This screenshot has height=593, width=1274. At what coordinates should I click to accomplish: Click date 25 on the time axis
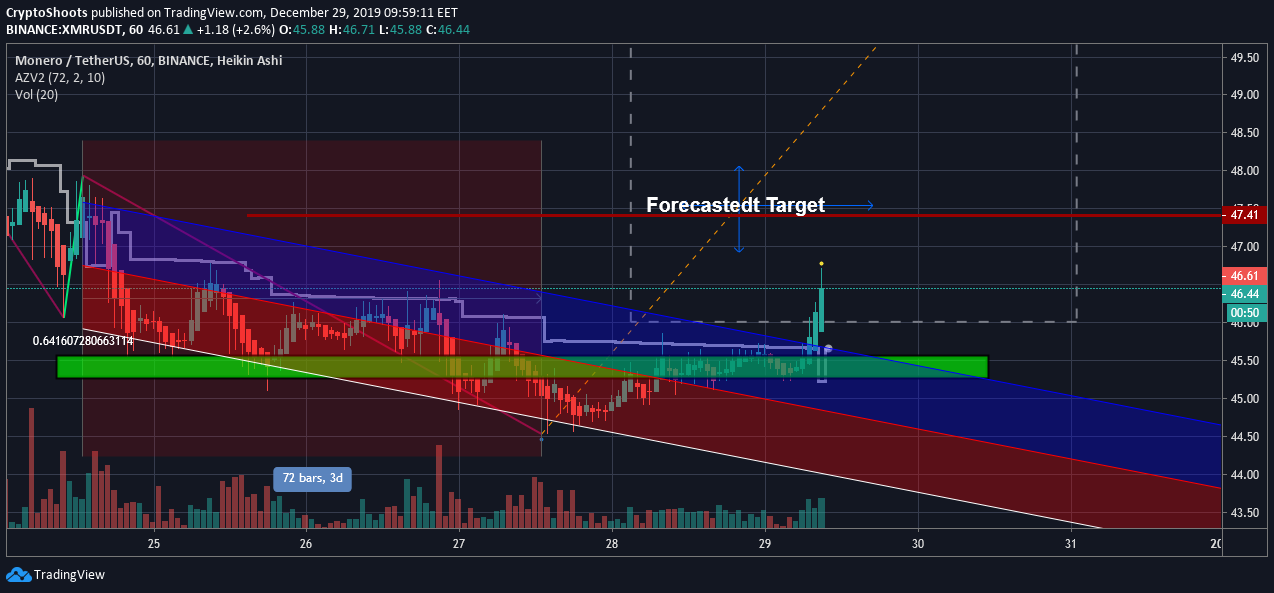[154, 543]
